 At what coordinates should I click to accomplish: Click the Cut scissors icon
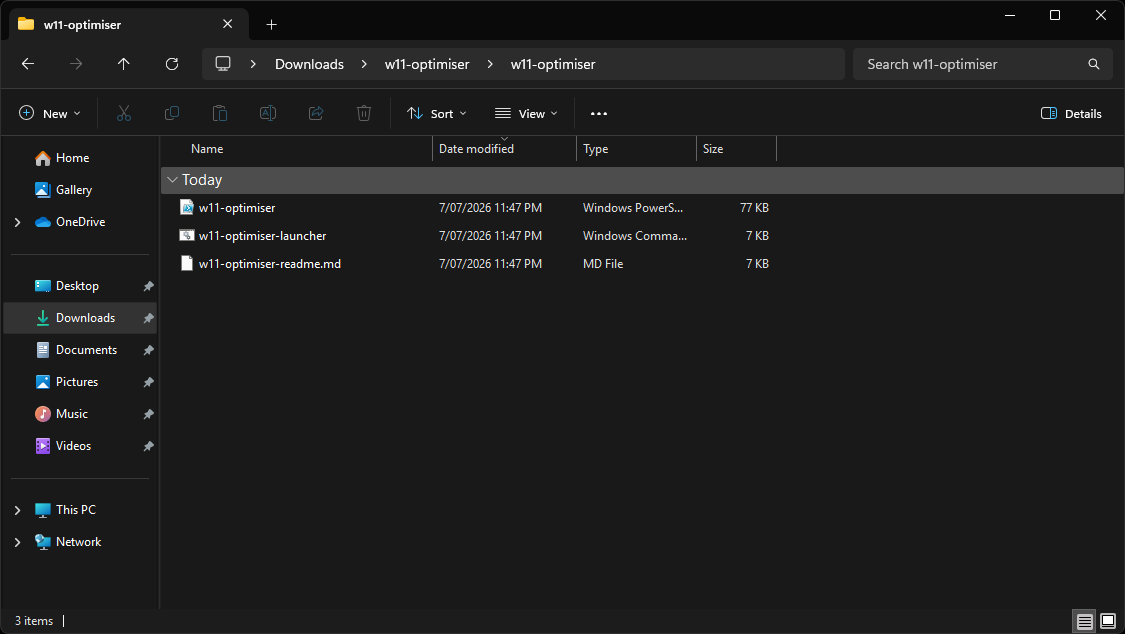[x=123, y=113]
